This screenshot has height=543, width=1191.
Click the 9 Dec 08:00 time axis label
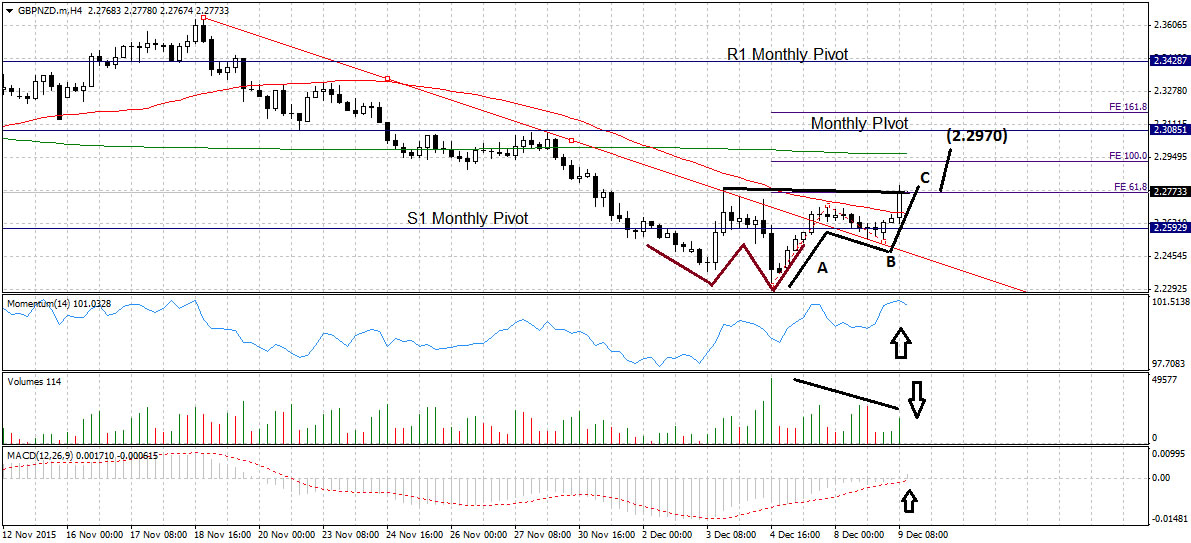(x=920, y=536)
